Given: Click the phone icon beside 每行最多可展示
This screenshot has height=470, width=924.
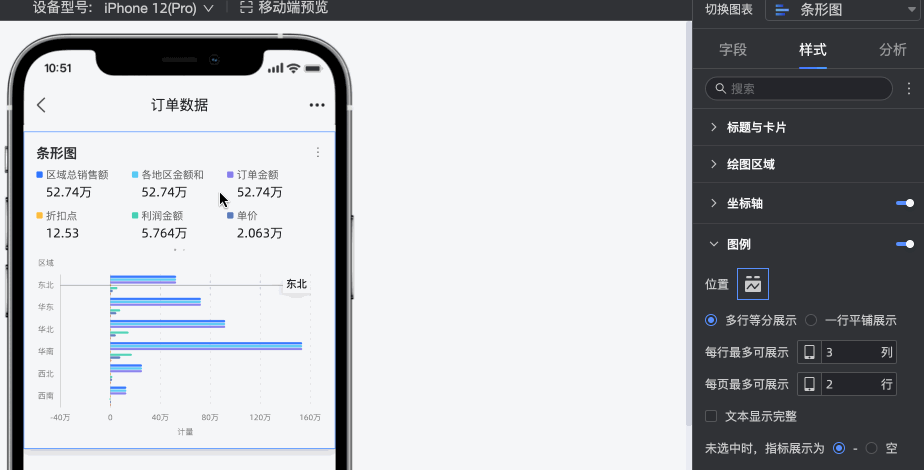Looking at the screenshot, I should (809, 352).
